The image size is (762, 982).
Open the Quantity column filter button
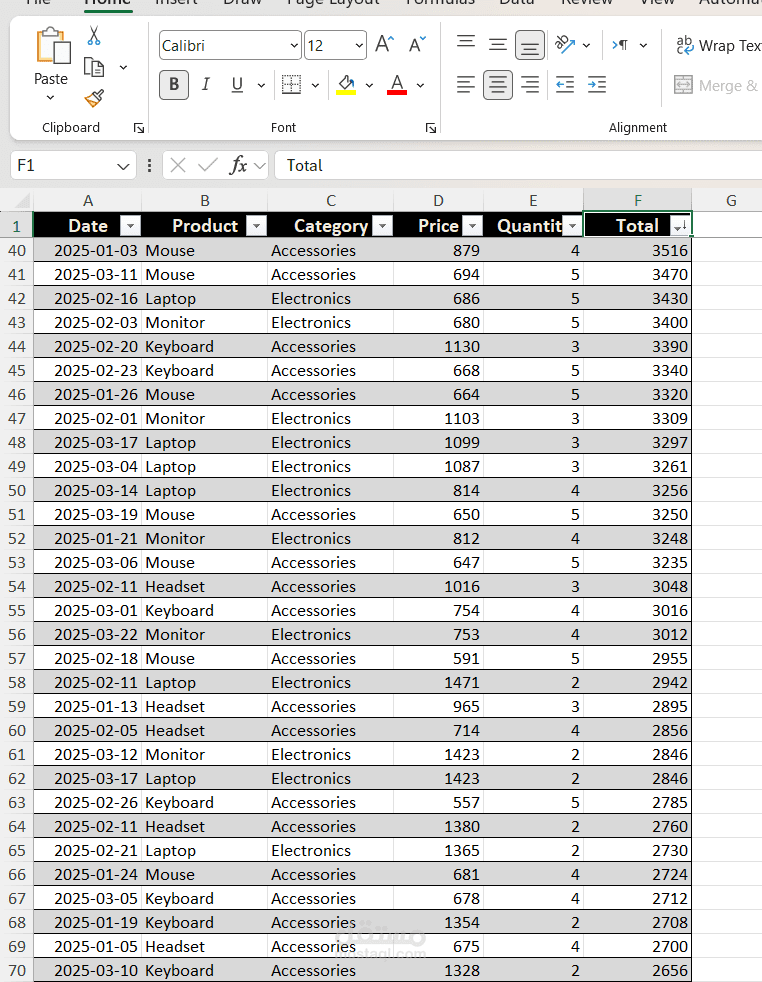tap(572, 225)
